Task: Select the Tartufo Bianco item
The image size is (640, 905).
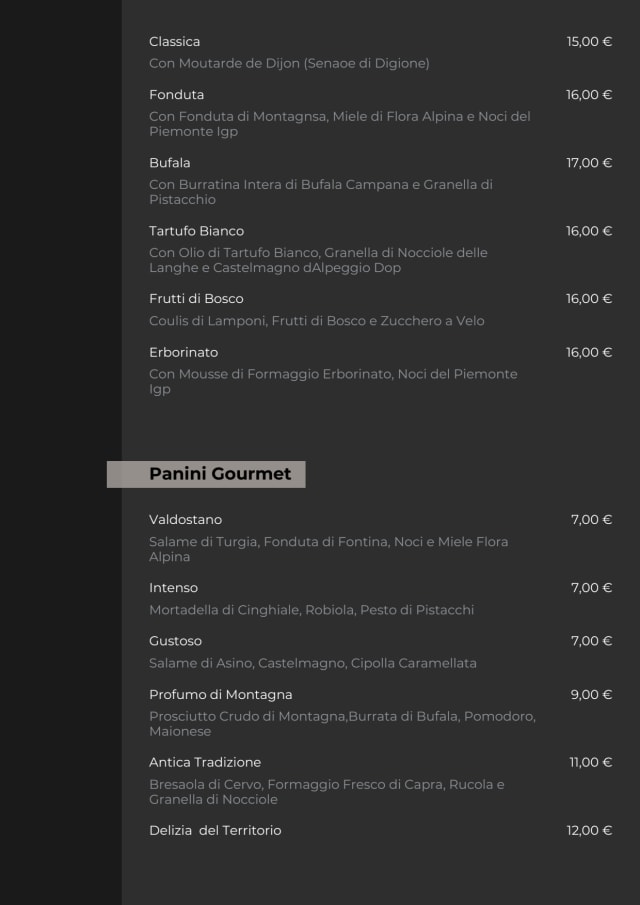Action: [x=197, y=231]
